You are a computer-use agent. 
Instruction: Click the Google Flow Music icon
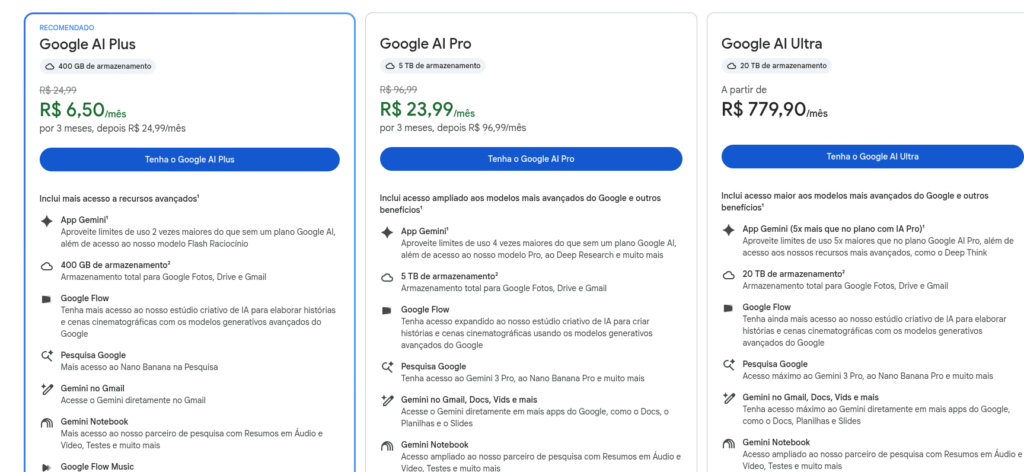click(46, 467)
